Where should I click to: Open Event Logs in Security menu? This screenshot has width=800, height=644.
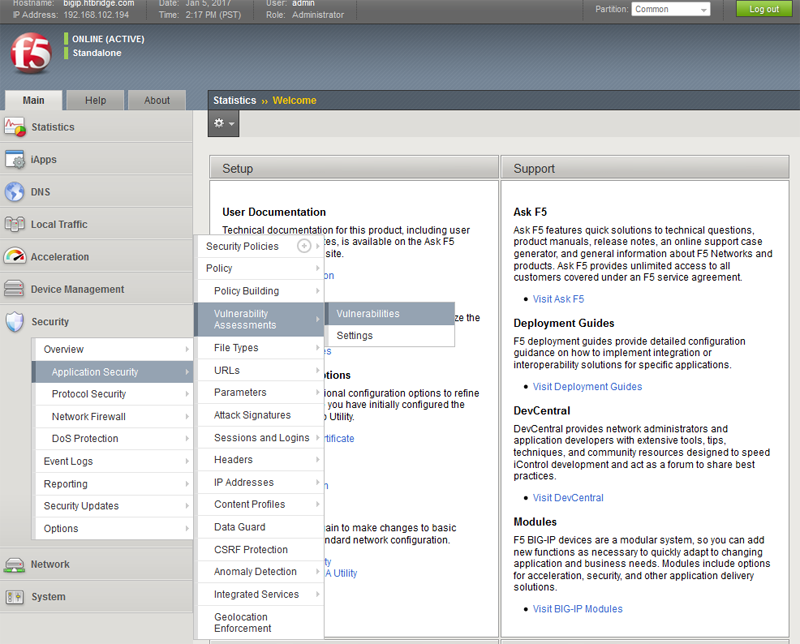click(68, 461)
